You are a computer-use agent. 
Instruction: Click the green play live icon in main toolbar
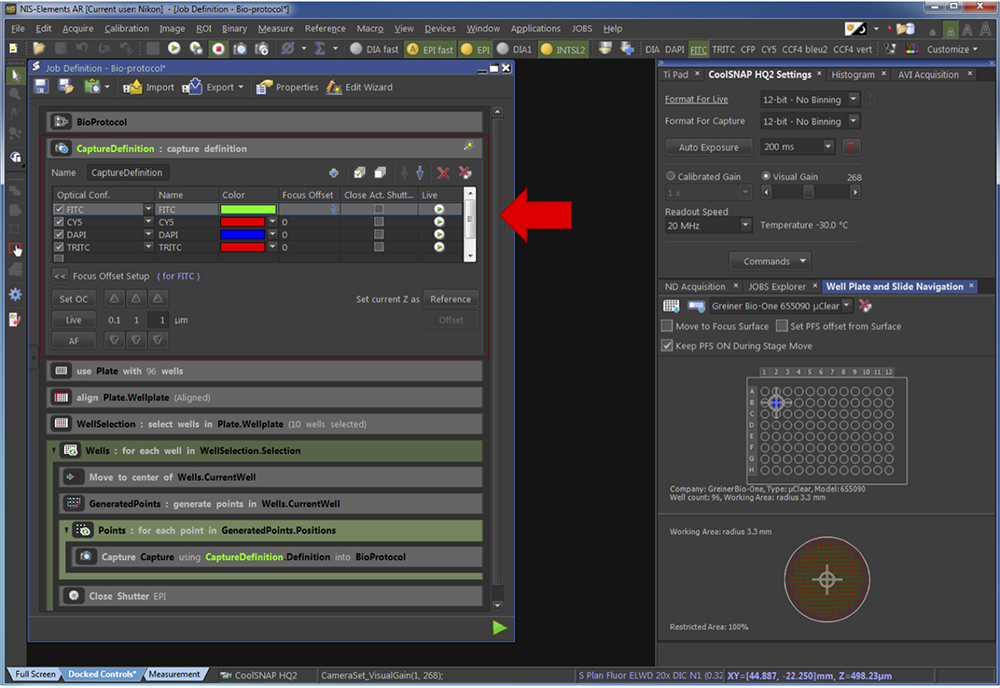point(174,48)
